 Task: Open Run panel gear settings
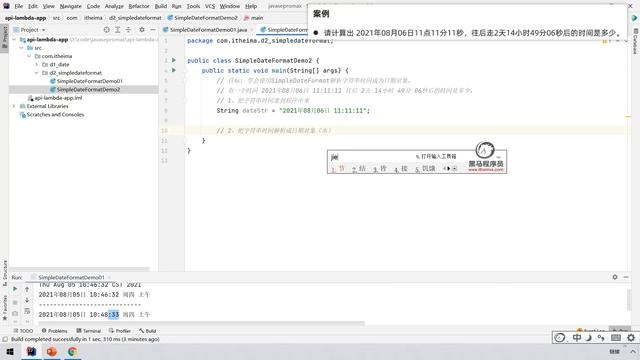point(615,277)
